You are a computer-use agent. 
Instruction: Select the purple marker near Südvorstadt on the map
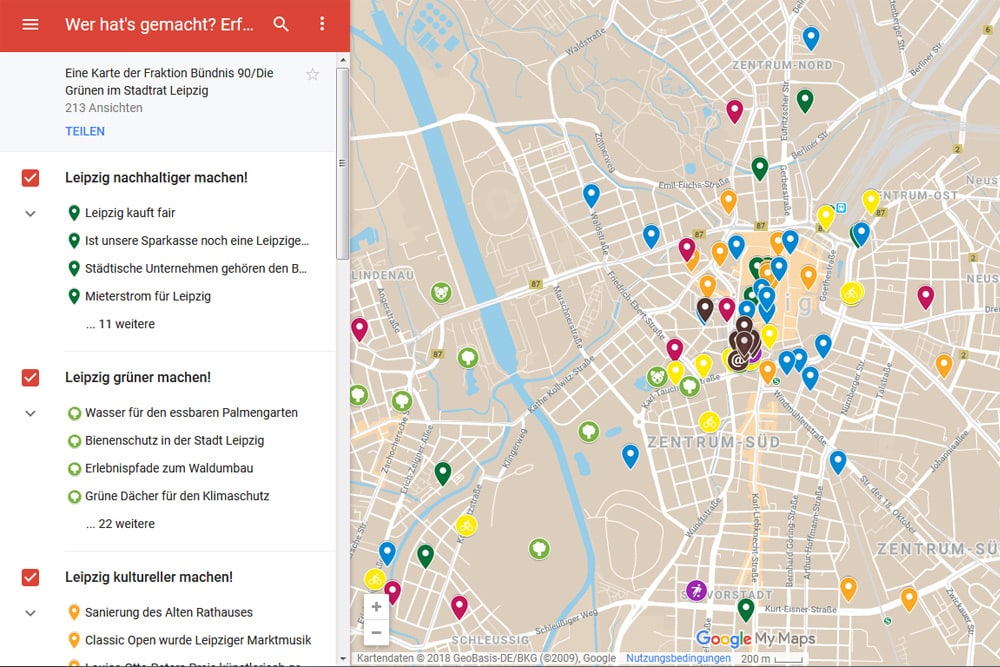click(694, 590)
